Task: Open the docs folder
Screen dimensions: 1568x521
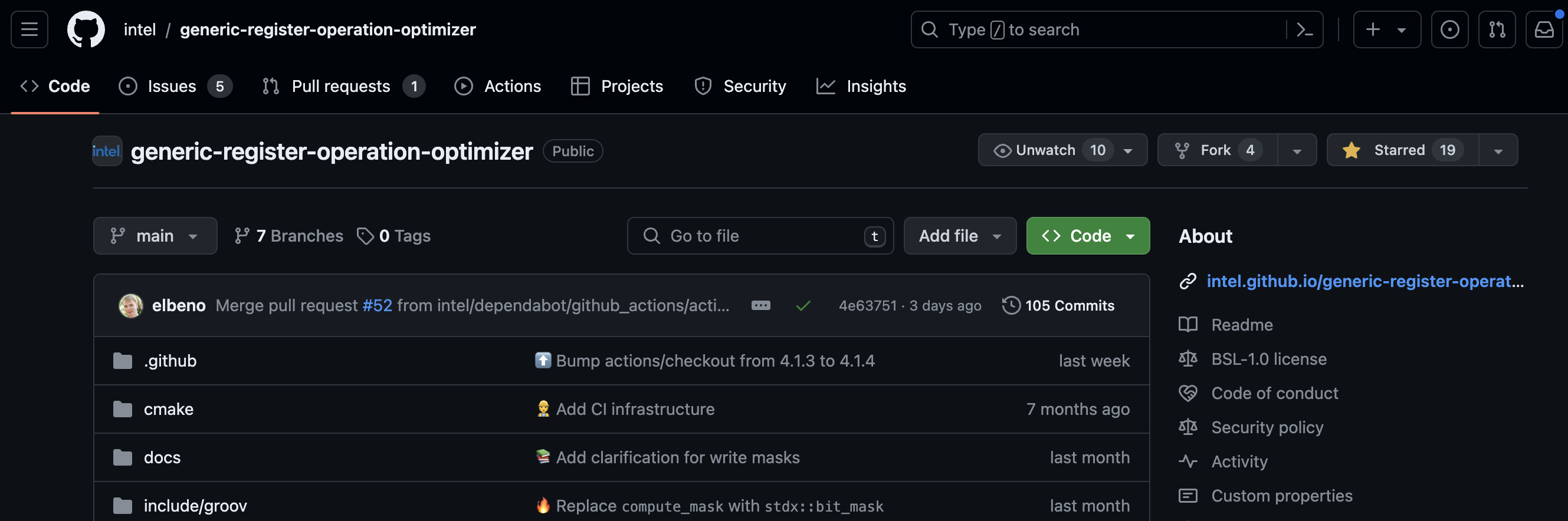Action: tap(162, 457)
